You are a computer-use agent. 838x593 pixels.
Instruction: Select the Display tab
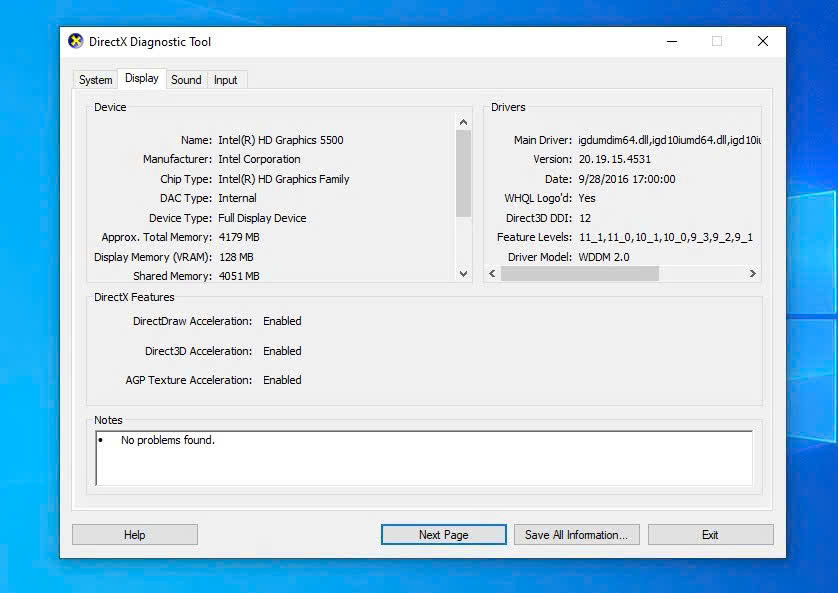click(x=141, y=79)
